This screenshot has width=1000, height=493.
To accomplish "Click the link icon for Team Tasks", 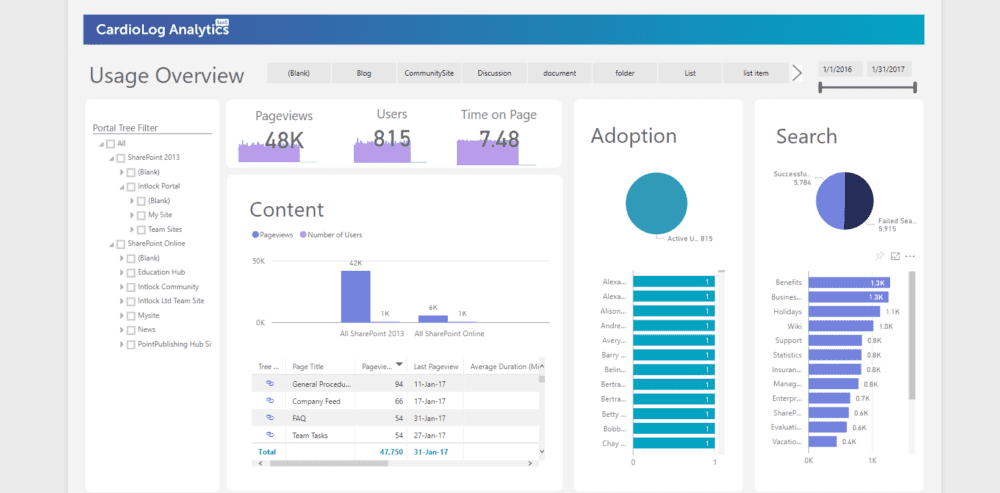I will (269, 435).
